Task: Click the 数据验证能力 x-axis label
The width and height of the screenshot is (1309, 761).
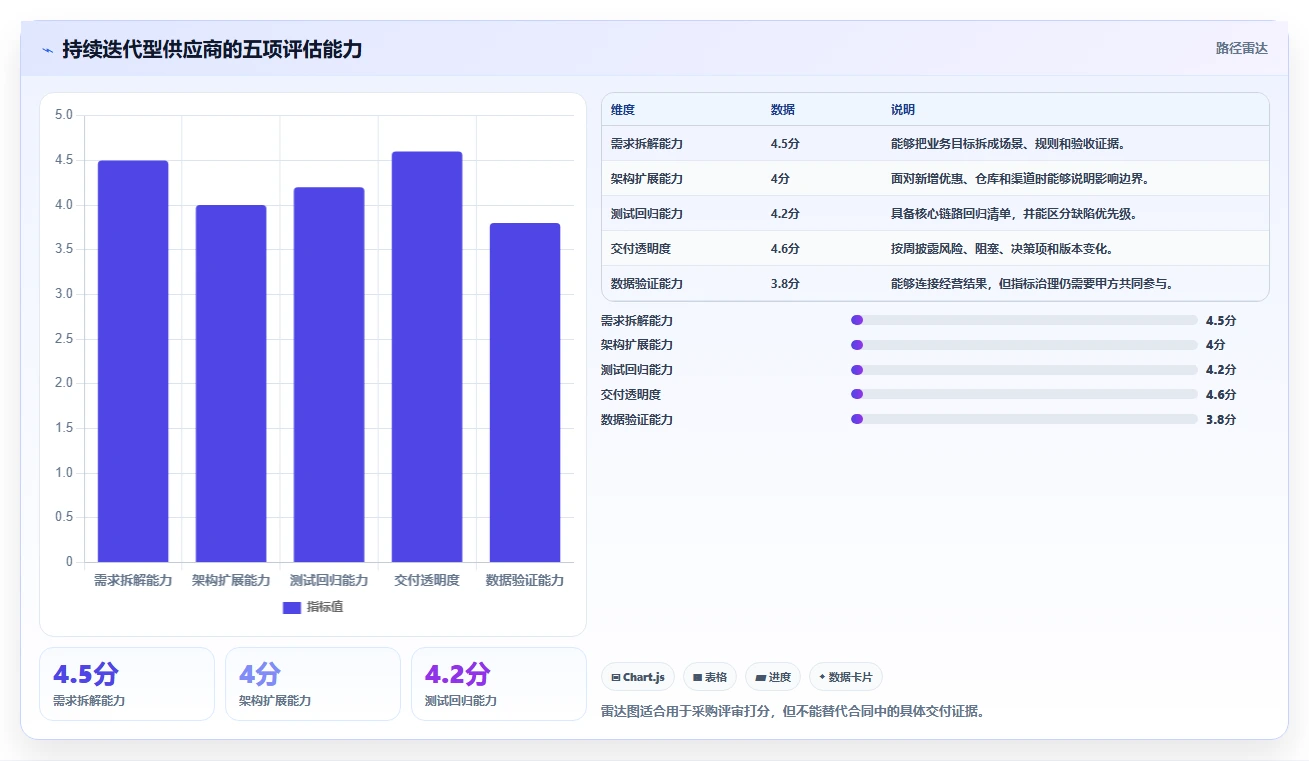Action: [x=525, y=580]
